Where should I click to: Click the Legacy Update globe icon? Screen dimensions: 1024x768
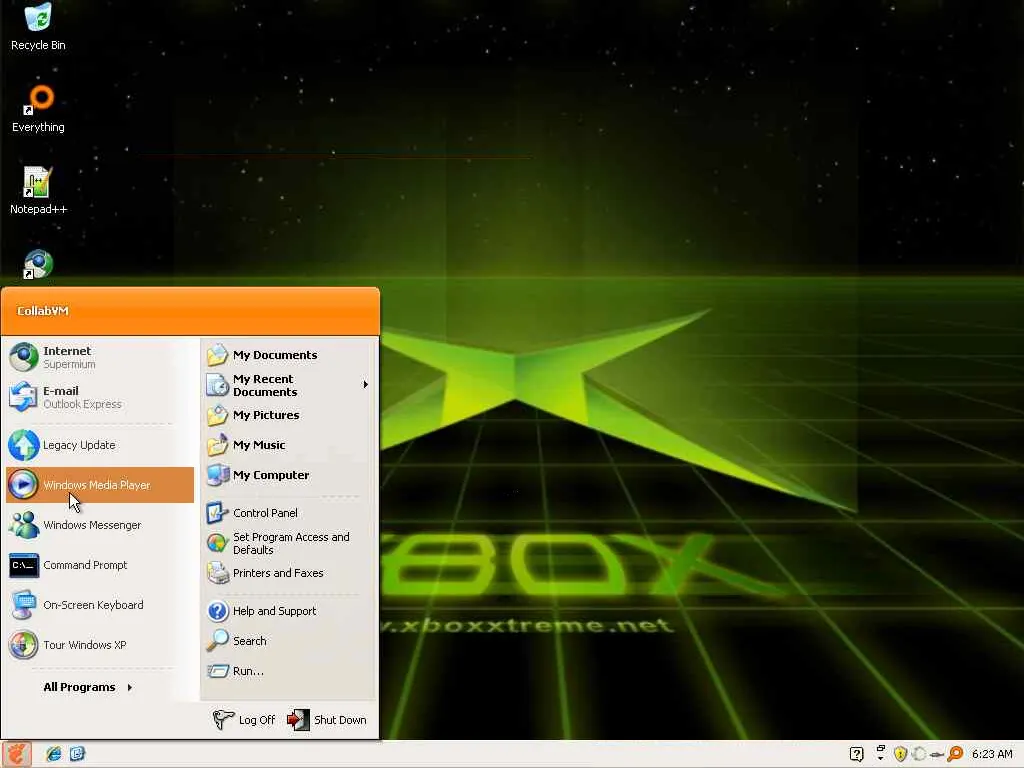pos(24,445)
